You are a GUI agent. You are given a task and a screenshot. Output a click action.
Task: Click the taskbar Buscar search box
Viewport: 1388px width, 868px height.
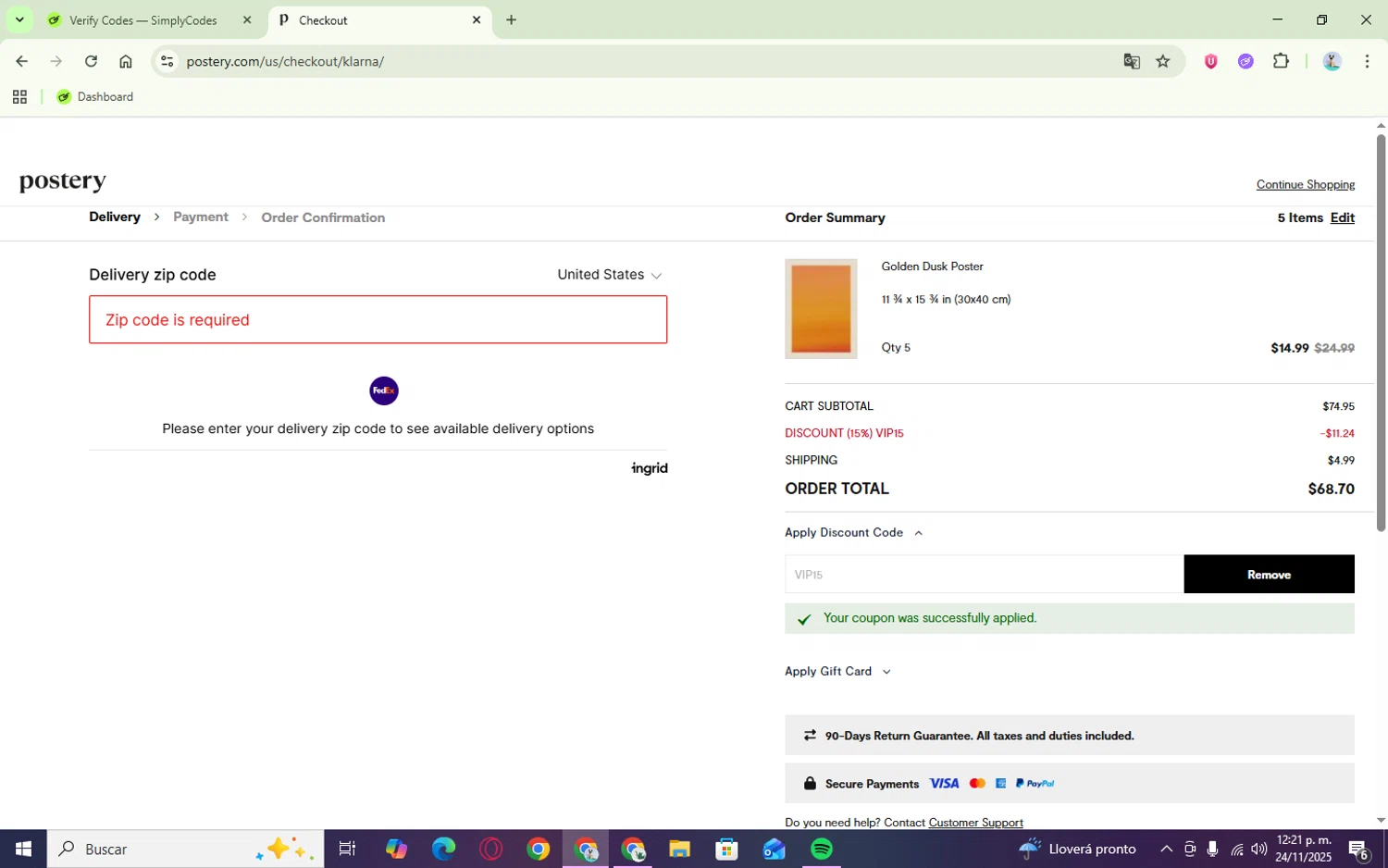point(185,849)
